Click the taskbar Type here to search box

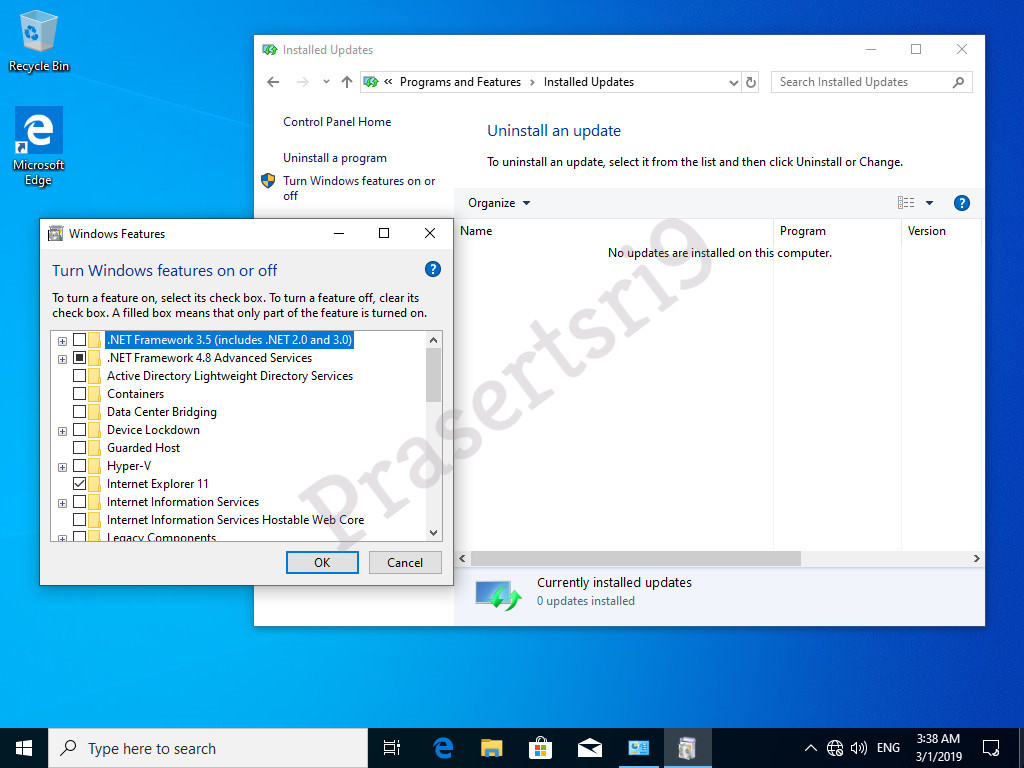click(x=208, y=748)
